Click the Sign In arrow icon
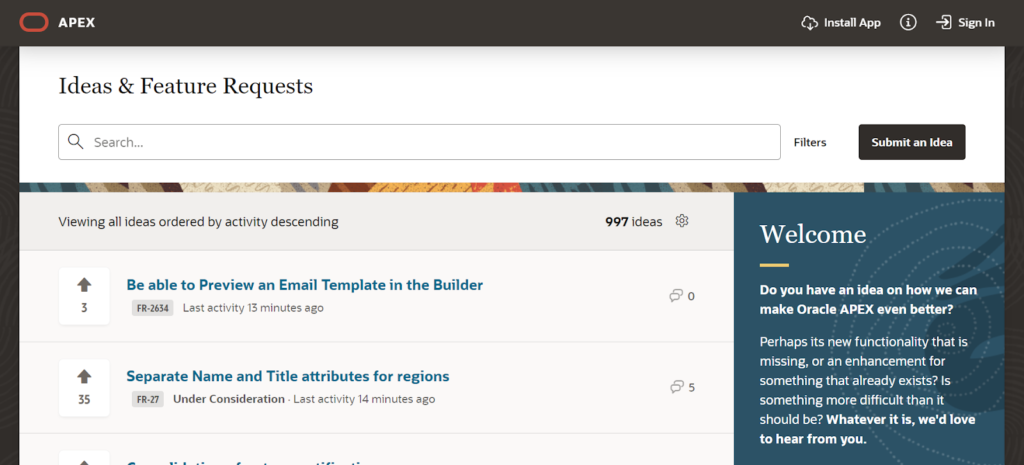 tap(943, 23)
